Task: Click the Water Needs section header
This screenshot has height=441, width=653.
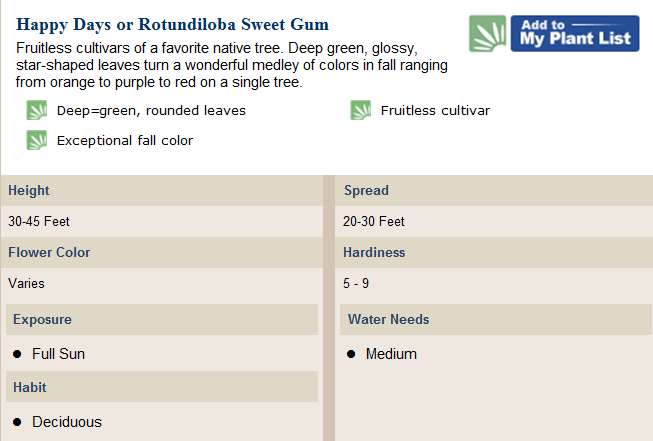Action: click(496, 319)
